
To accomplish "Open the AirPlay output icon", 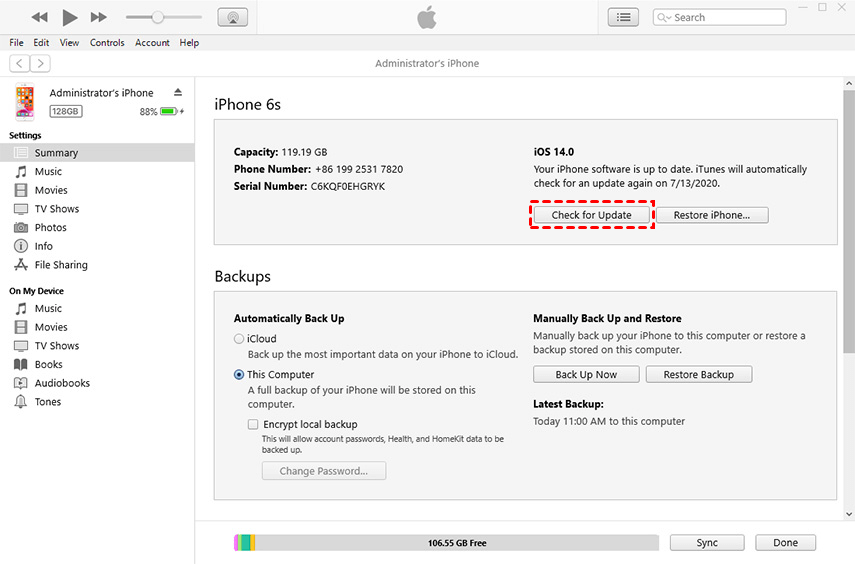I will [233, 17].
